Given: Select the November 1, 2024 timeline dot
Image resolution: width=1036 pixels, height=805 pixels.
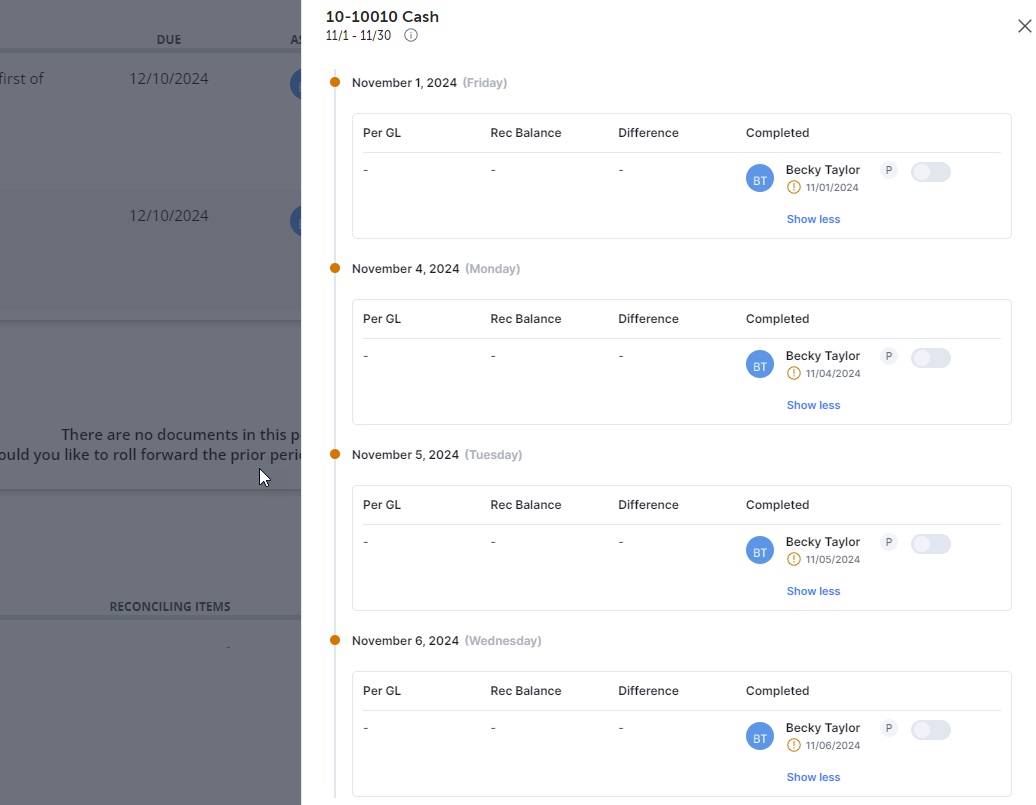Looking at the screenshot, I should 335,82.
